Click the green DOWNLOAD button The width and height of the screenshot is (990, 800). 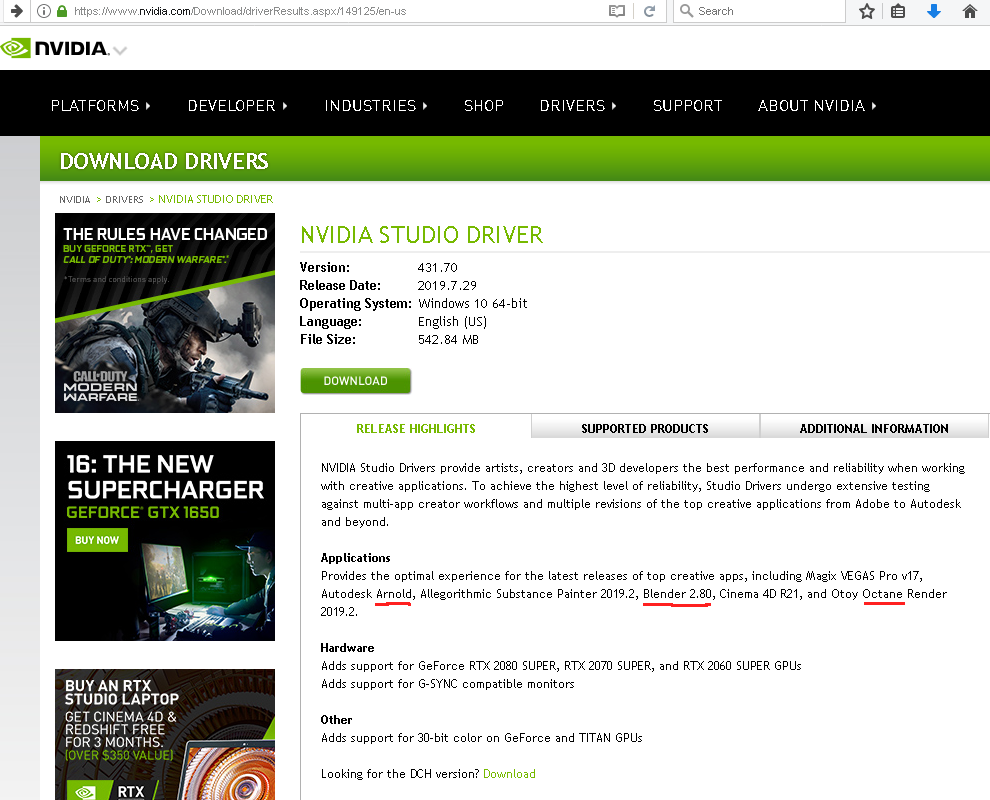355,381
